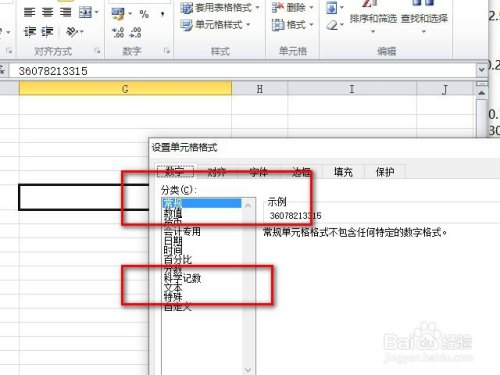Select the column I header
This screenshot has width=500, height=375.
point(352,89)
